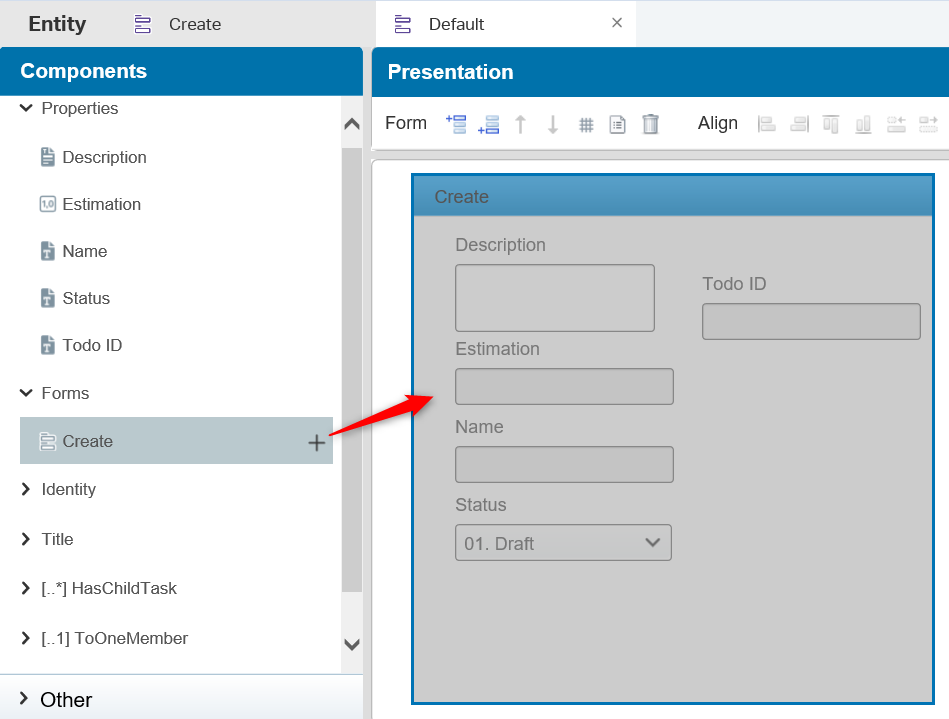Screen dimensions: 949x719
Task: Click the Presentation panel header
Action: click(x=660, y=71)
